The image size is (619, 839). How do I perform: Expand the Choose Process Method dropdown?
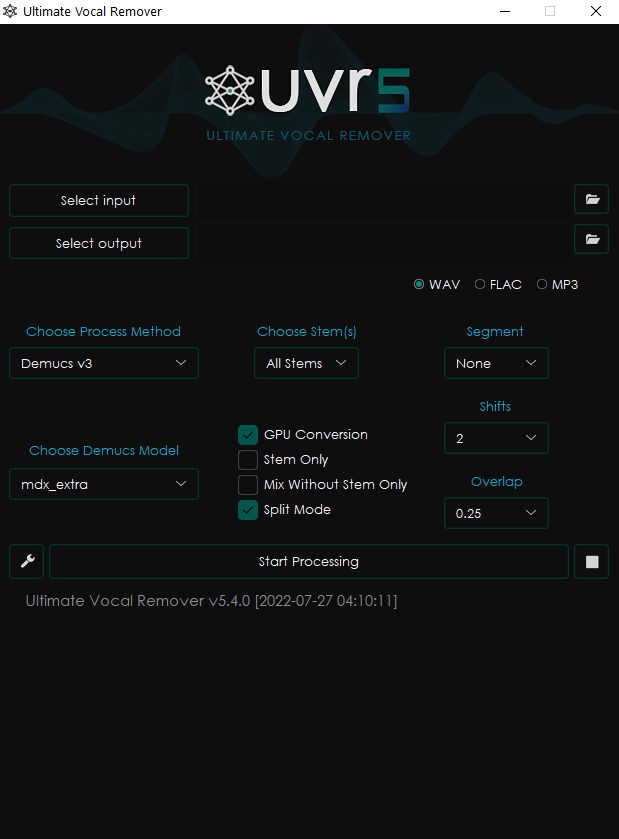tap(104, 363)
